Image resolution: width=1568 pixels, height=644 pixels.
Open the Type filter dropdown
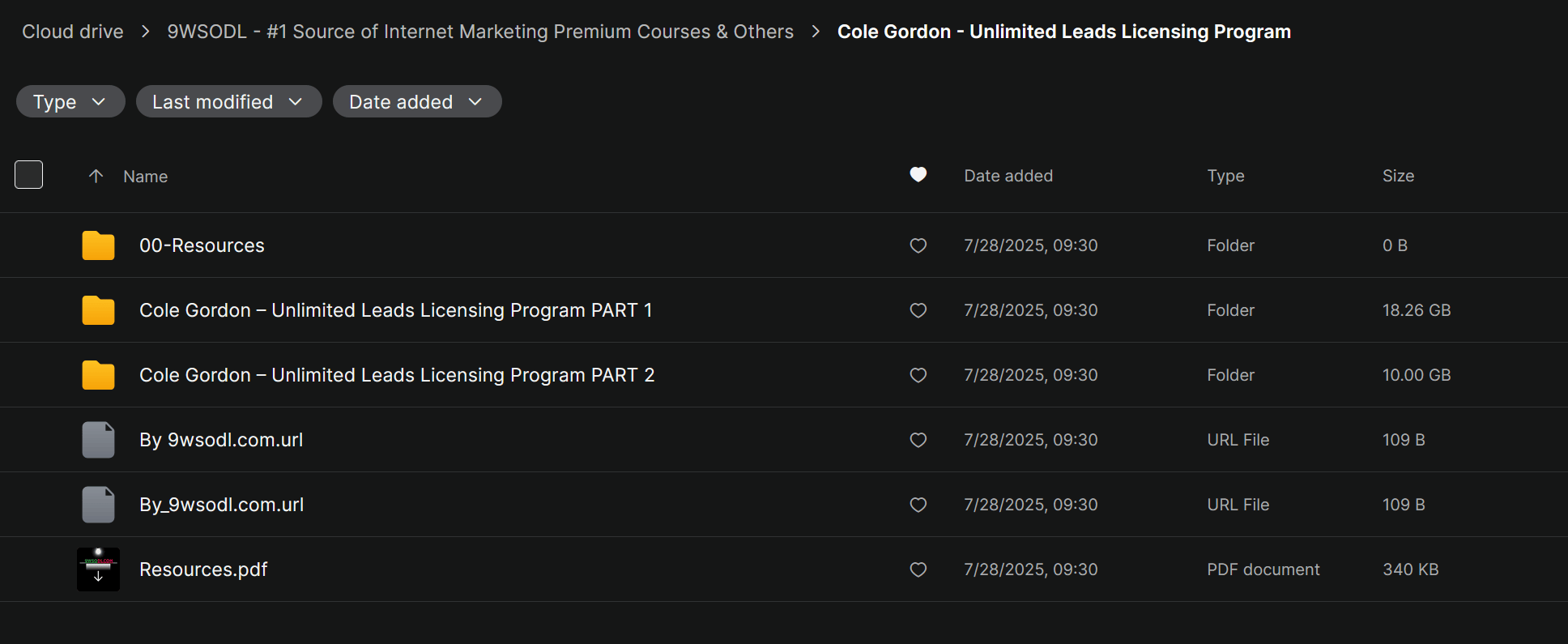pos(70,102)
